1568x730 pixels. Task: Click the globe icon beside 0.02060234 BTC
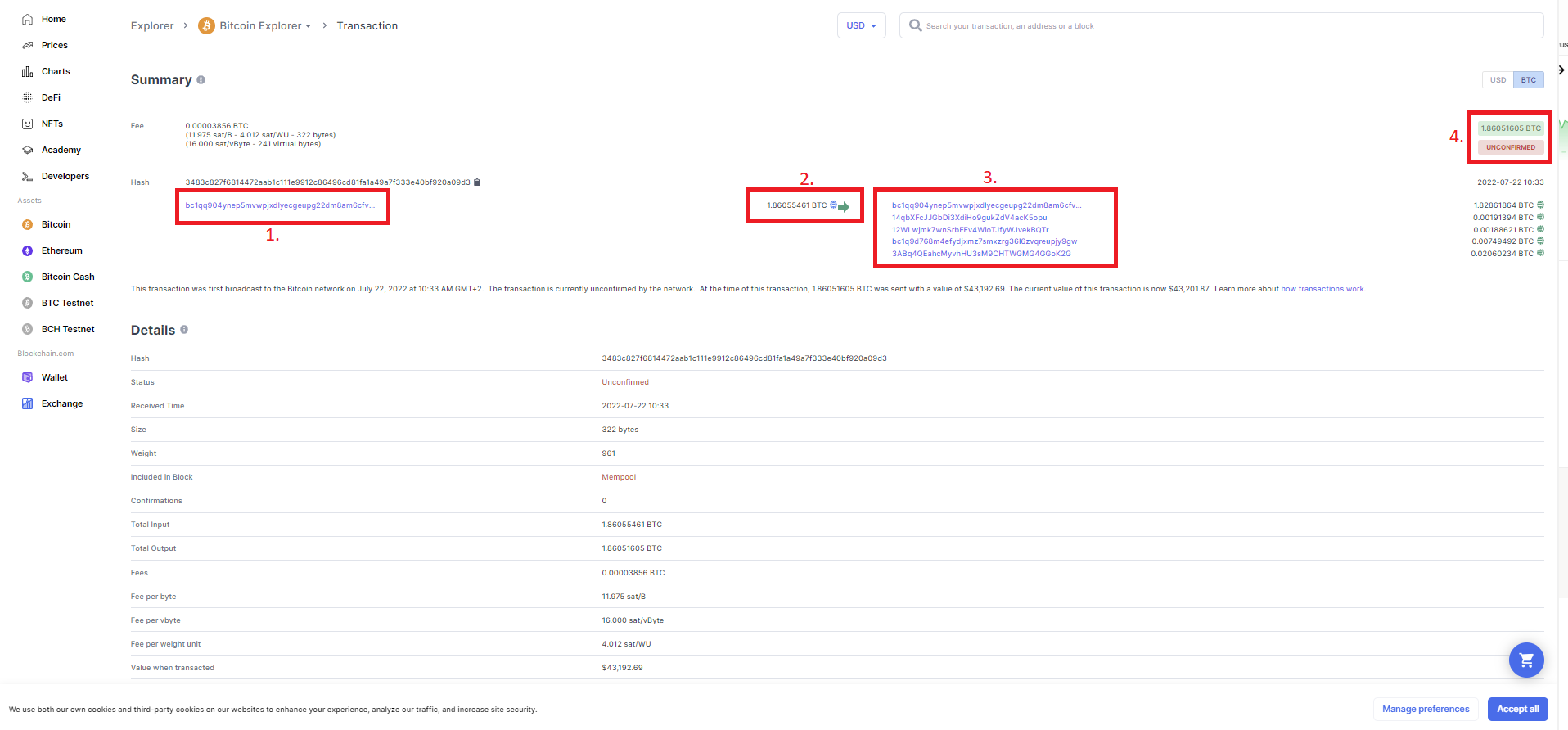tap(1540, 253)
